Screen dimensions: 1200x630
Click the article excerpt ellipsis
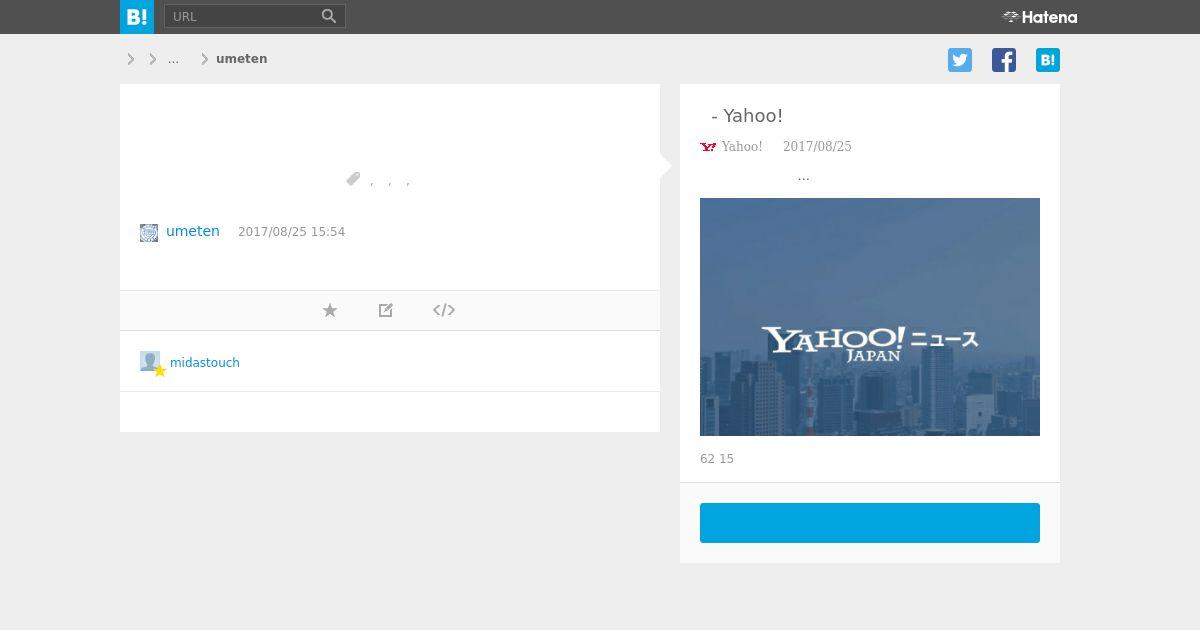point(803,177)
